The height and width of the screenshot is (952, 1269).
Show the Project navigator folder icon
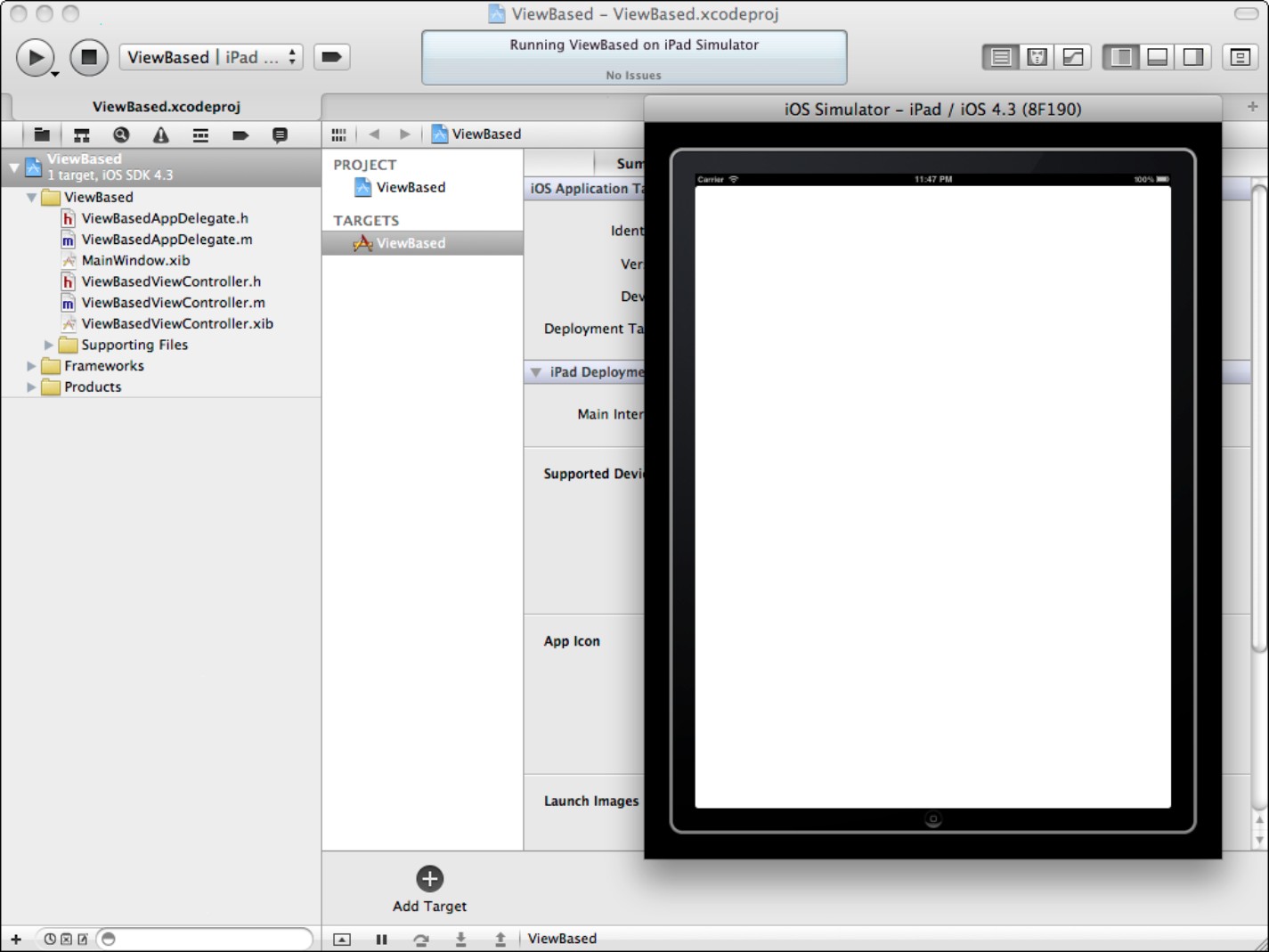(x=42, y=135)
